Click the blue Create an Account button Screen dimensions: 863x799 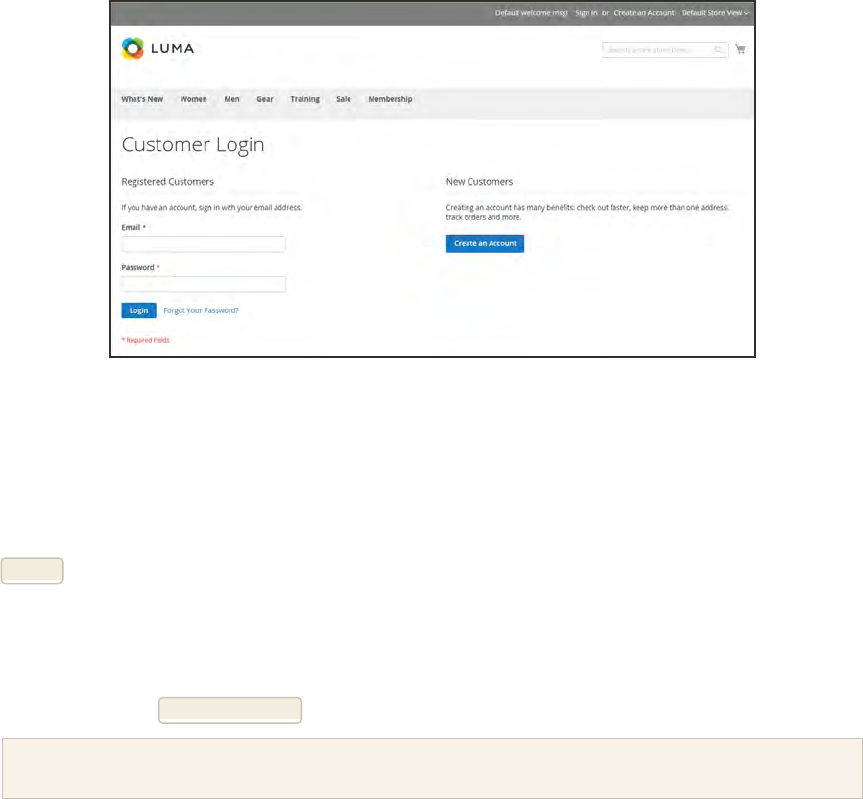click(x=485, y=243)
